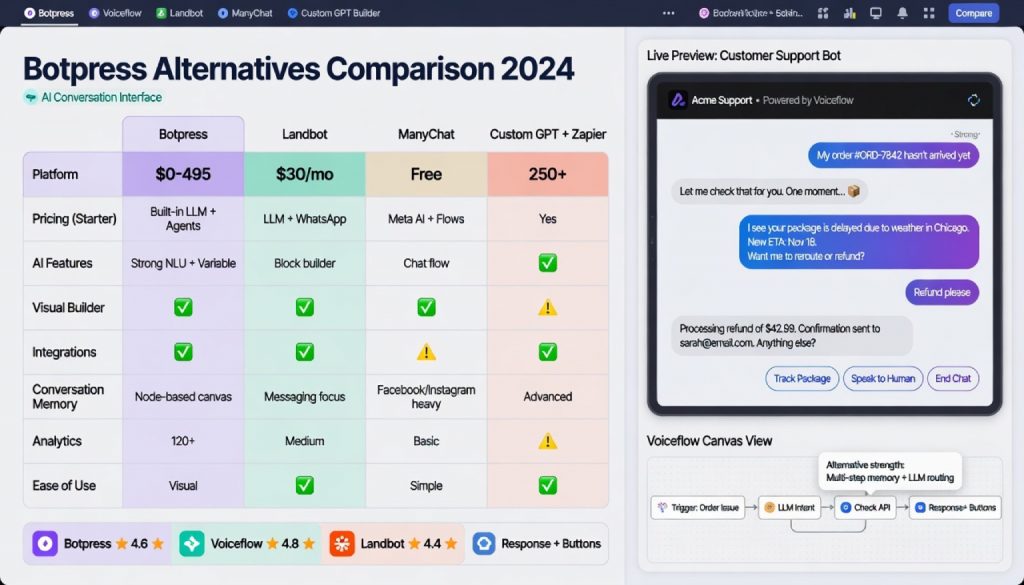Open the ManyChat tab
The width and height of the screenshot is (1024, 585).
pyautogui.click(x=245, y=13)
